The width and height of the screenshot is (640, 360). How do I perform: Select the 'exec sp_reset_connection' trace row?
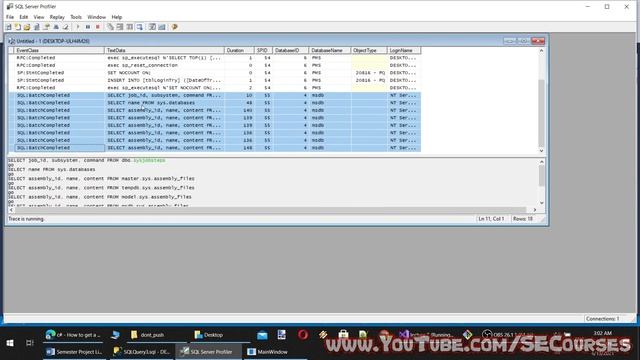[215, 65]
